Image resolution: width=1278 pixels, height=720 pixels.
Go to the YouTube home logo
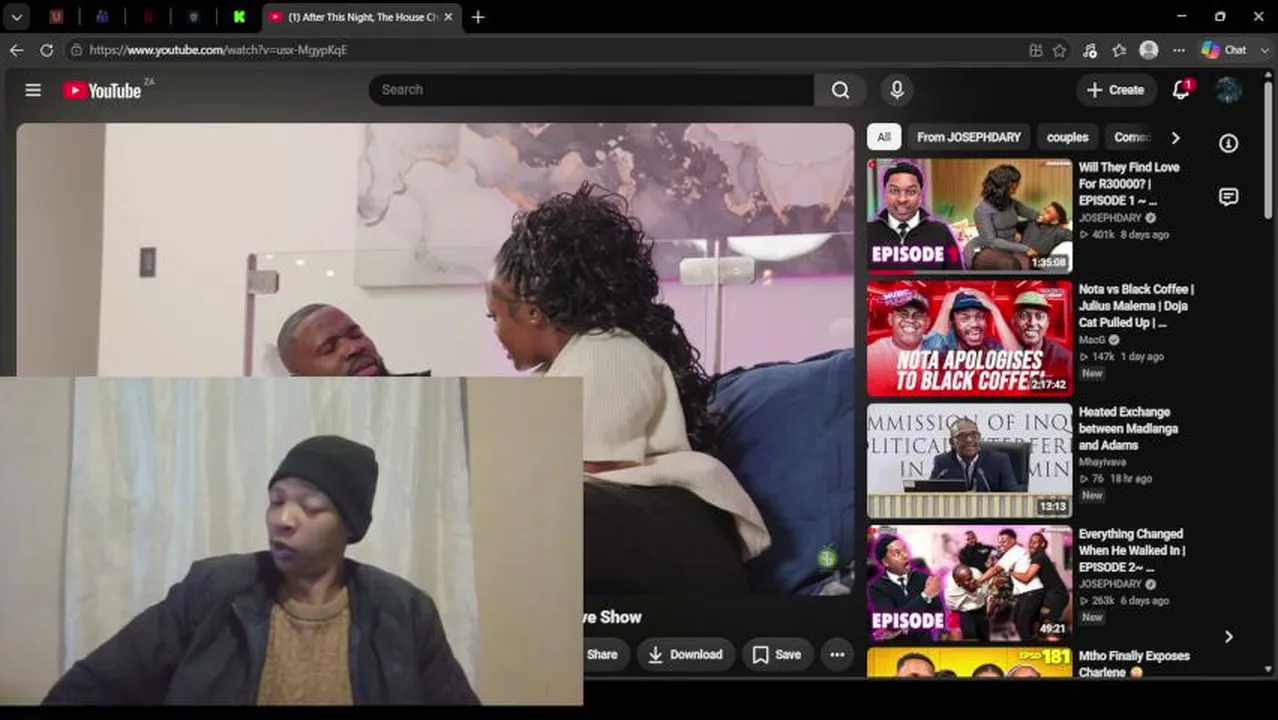(103, 90)
